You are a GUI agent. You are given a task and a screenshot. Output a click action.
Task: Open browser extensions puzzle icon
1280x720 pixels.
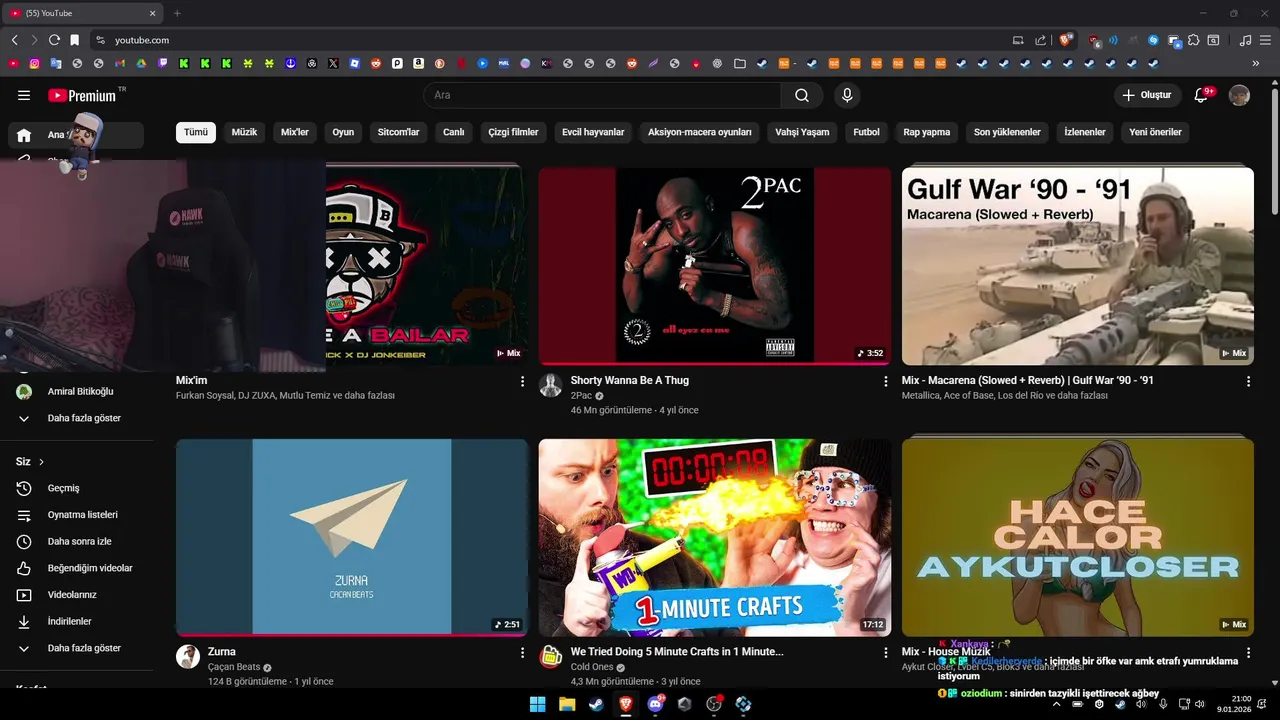(x=1193, y=40)
